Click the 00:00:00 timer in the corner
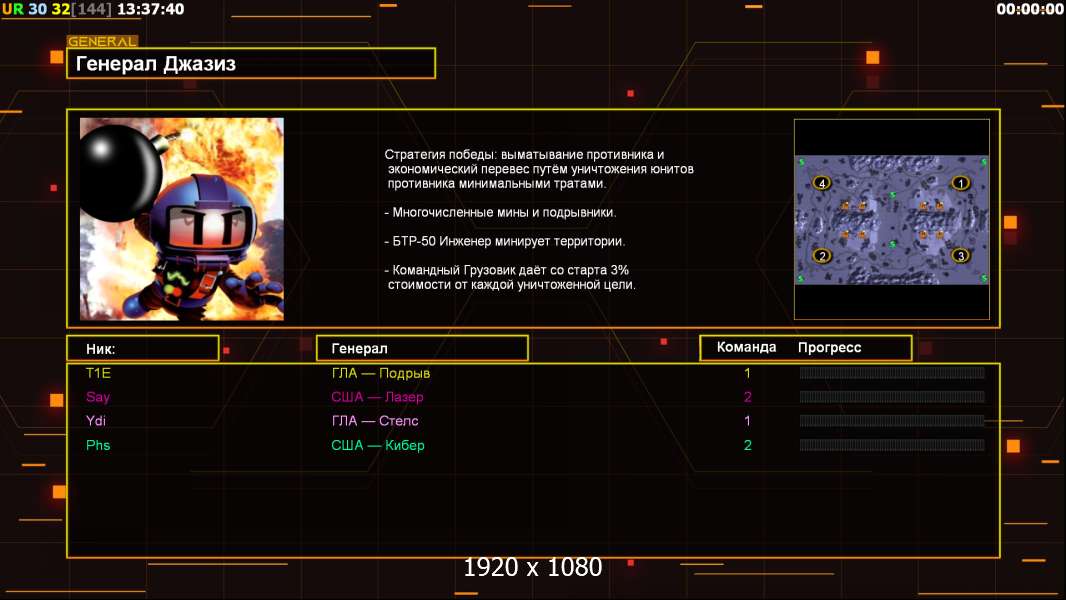 pos(1029,9)
